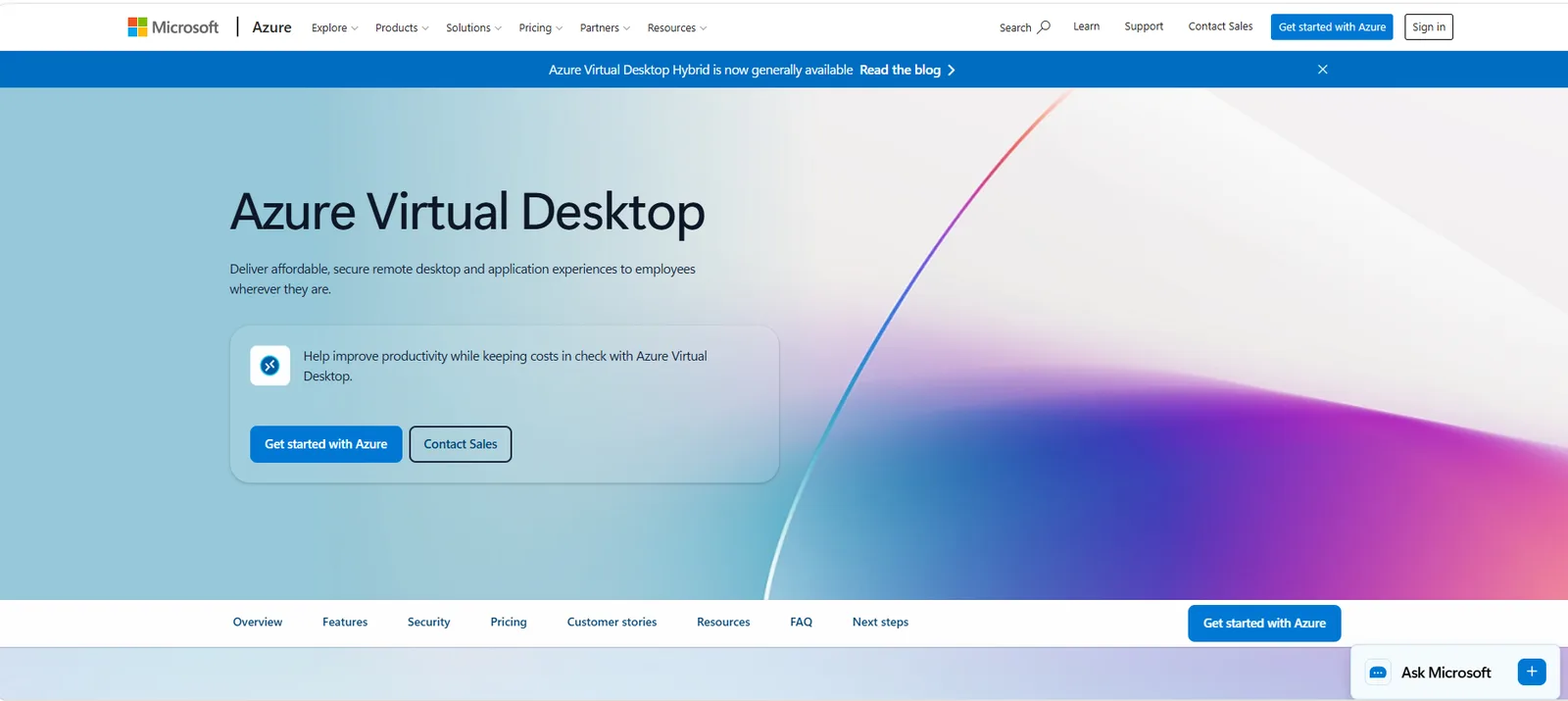This screenshot has width=1568, height=701.
Task: Expand the Explore dropdown menu
Action: click(334, 27)
